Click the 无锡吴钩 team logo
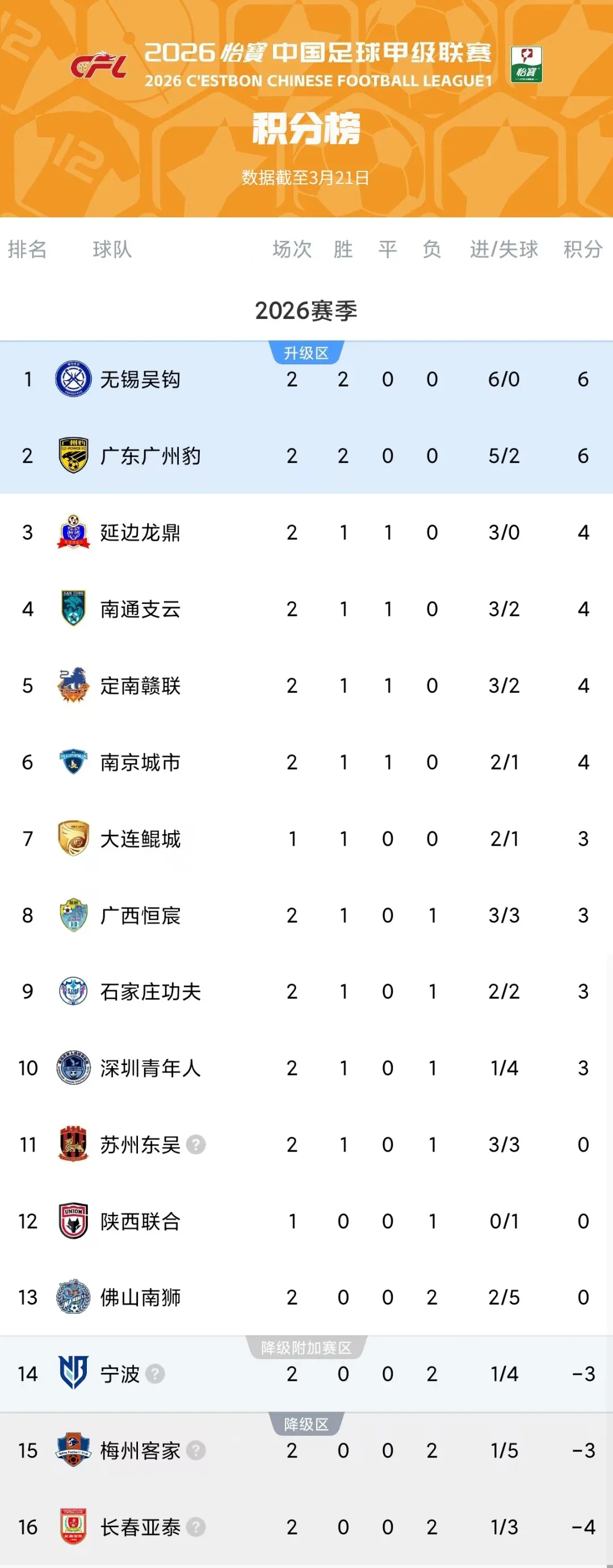This screenshot has width=613, height=1568. (73, 379)
